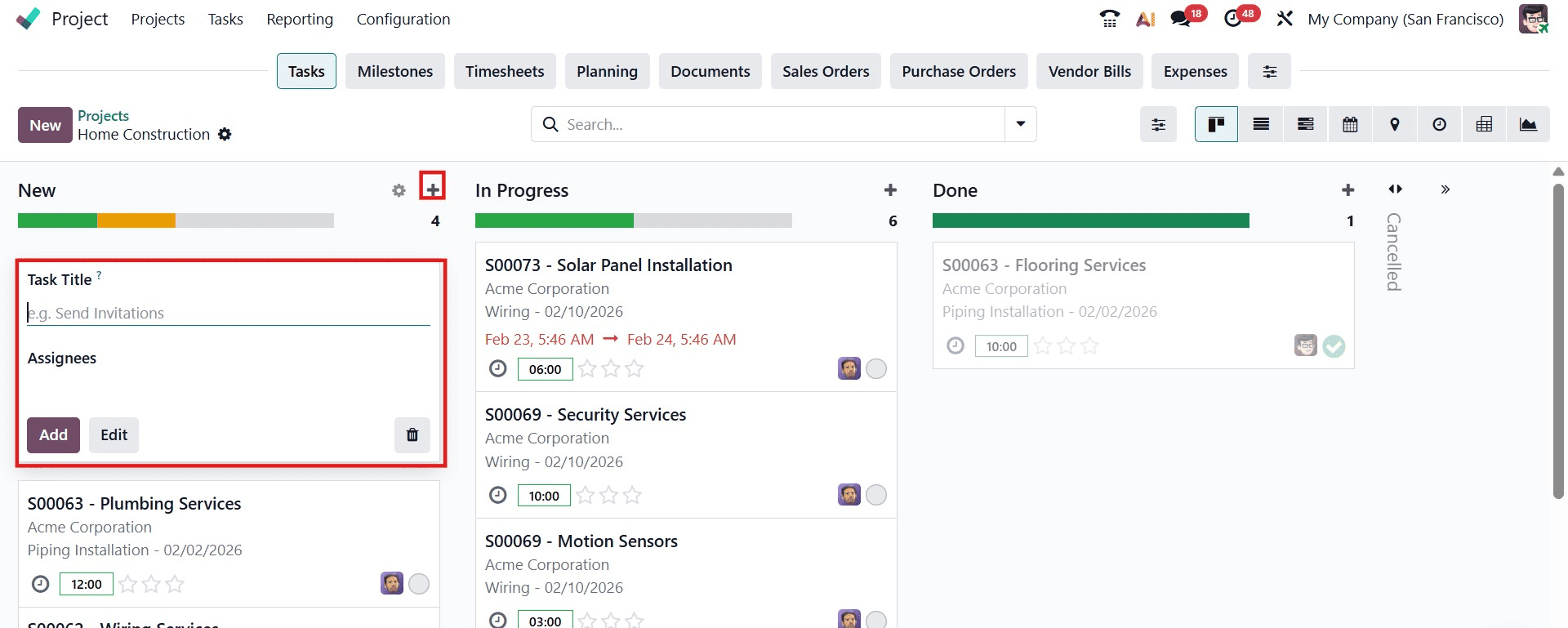The width and height of the screenshot is (1568, 628).
Task: Focus the Task Title input field
Action: pos(229,314)
